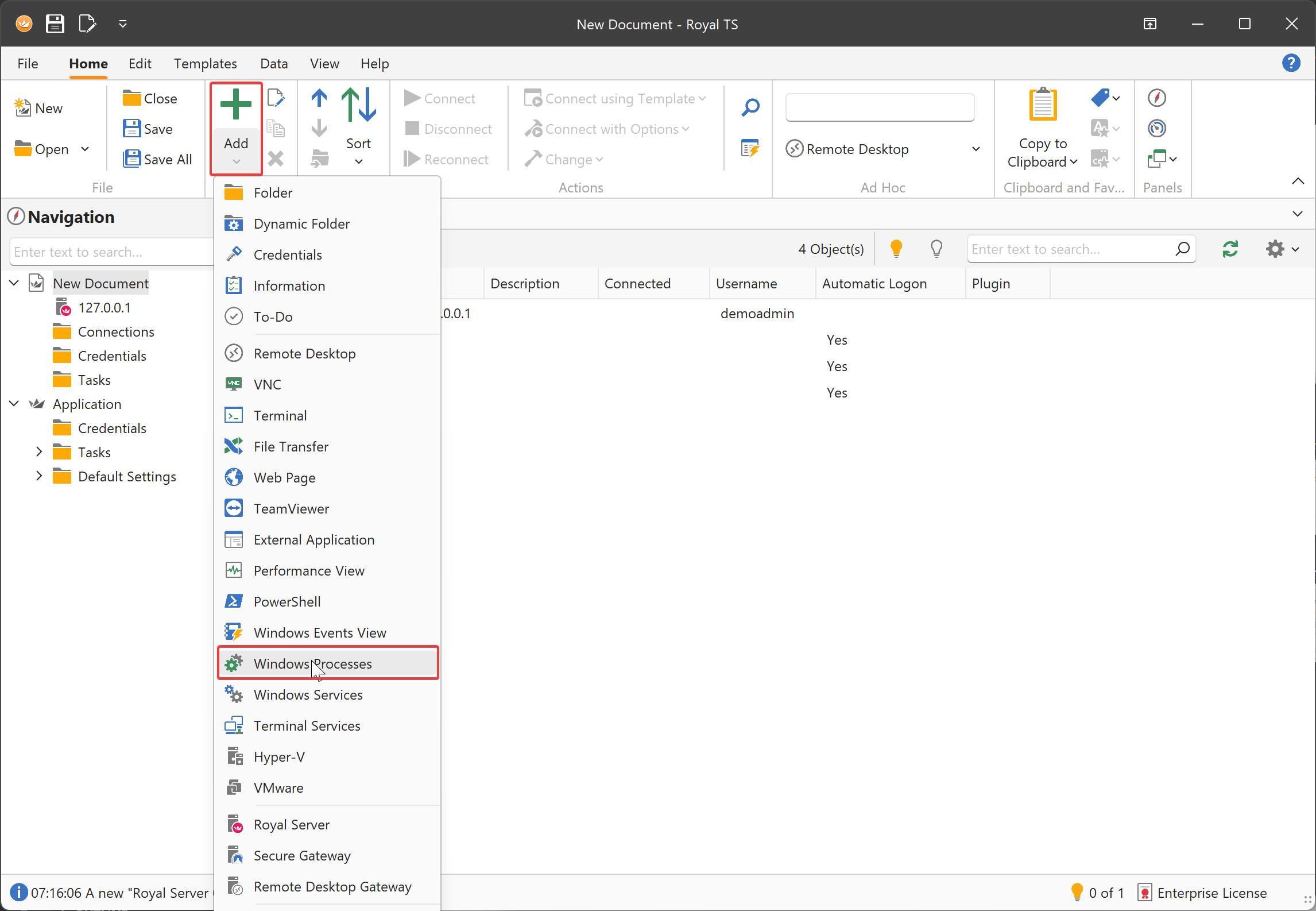Expand the Open button dropdown arrow
The width and height of the screenshot is (1316, 911).
(86, 149)
